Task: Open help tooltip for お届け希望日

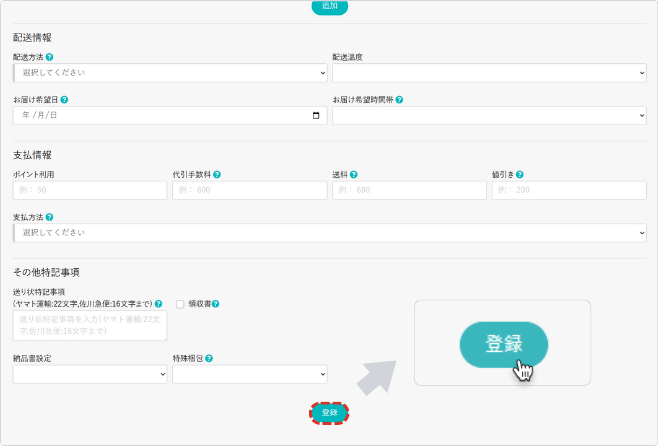Action: point(64,100)
